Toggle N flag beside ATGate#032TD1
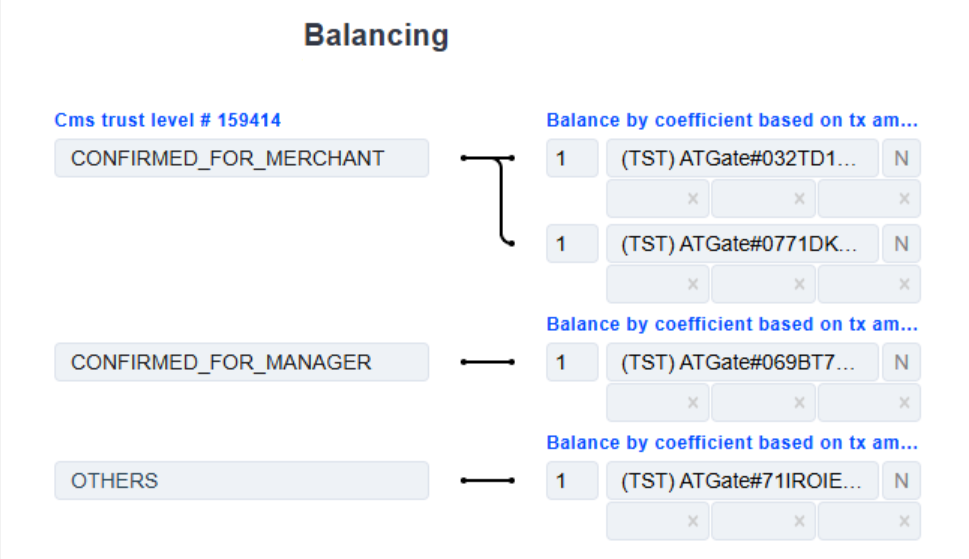969x559 pixels. point(901,158)
